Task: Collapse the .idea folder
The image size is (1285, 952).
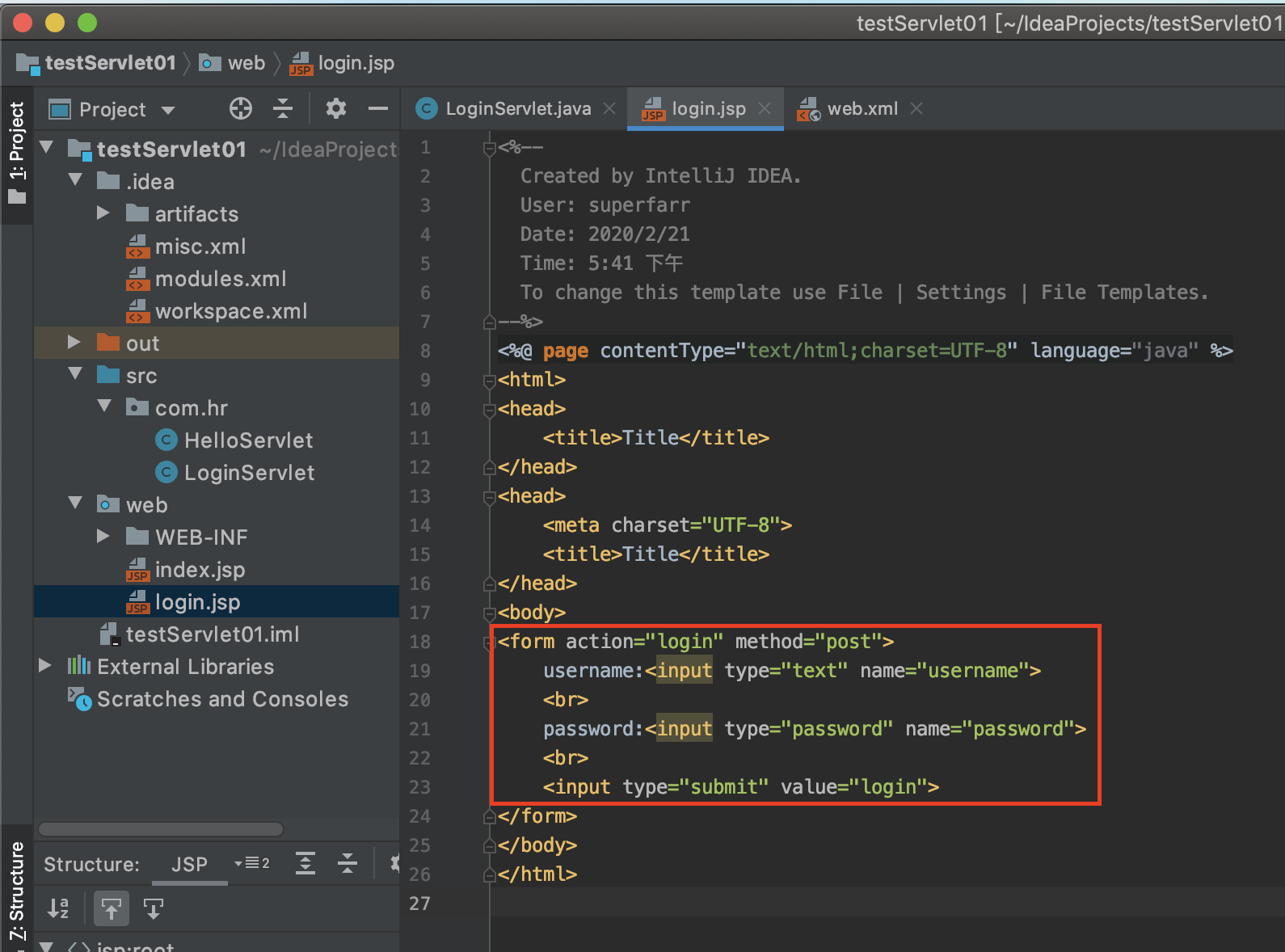Action: tap(75, 180)
